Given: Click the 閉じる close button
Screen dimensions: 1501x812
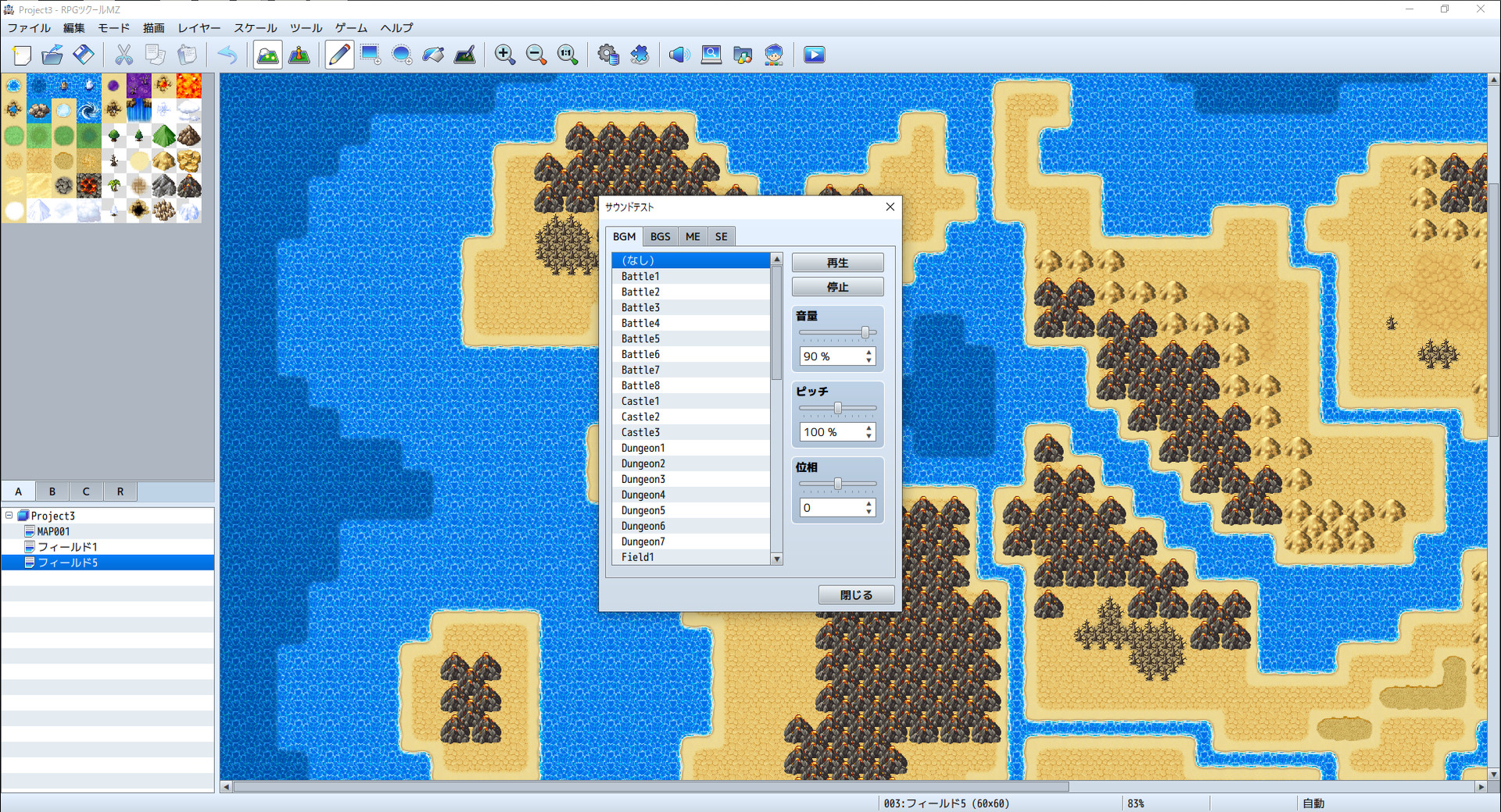Looking at the screenshot, I should [x=856, y=595].
